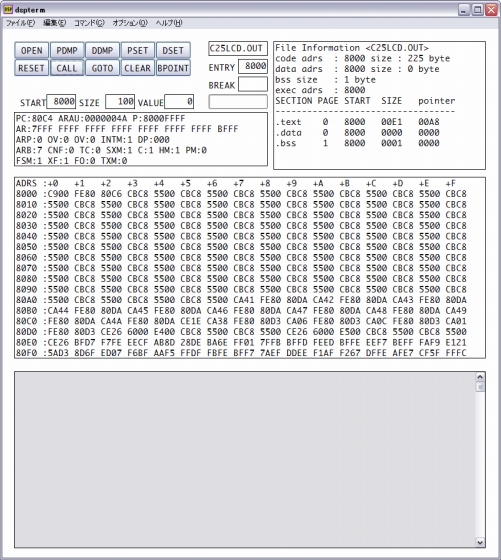The height and width of the screenshot is (560, 501).
Task: Focus the ENTRY address field
Action: [x=253, y=66]
